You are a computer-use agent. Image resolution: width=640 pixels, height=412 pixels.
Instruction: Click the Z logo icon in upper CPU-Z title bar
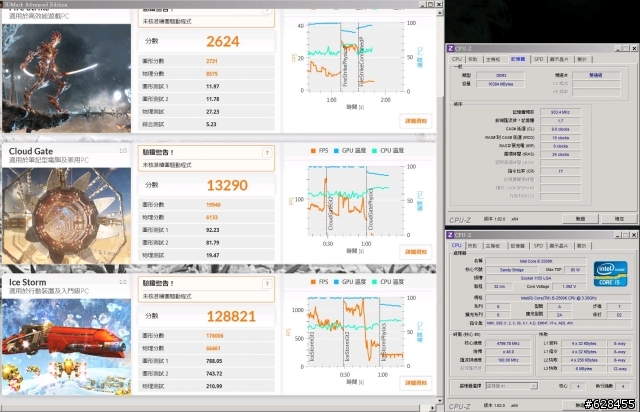pyautogui.click(x=451, y=48)
